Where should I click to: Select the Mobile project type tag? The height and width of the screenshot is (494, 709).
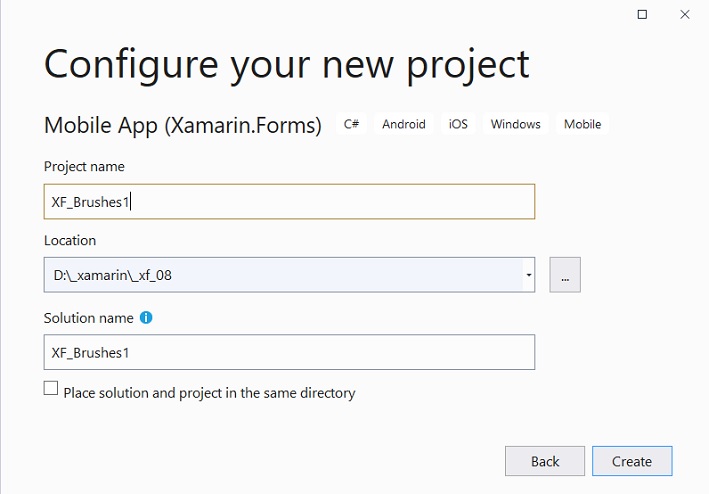click(x=582, y=124)
